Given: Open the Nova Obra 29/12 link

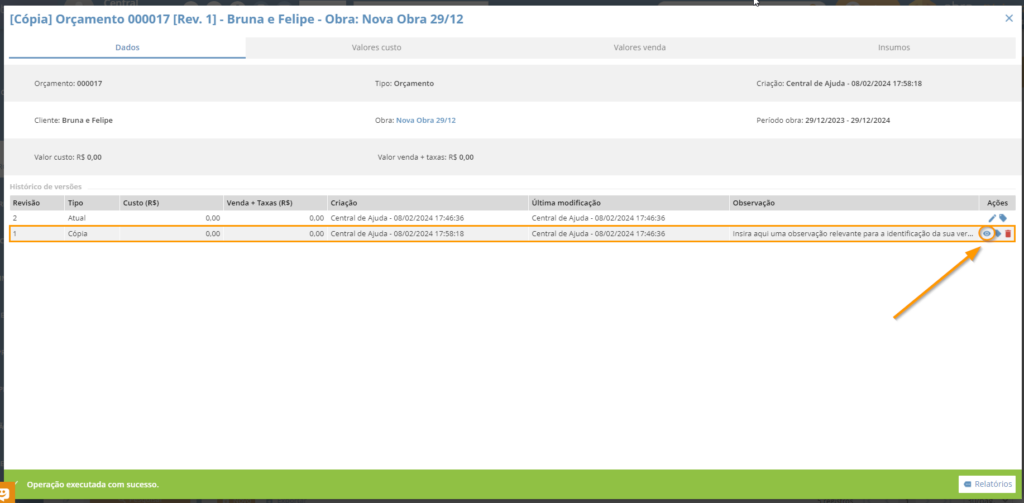Looking at the screenshot, I should pyautogui.click(x=426, y=121).
